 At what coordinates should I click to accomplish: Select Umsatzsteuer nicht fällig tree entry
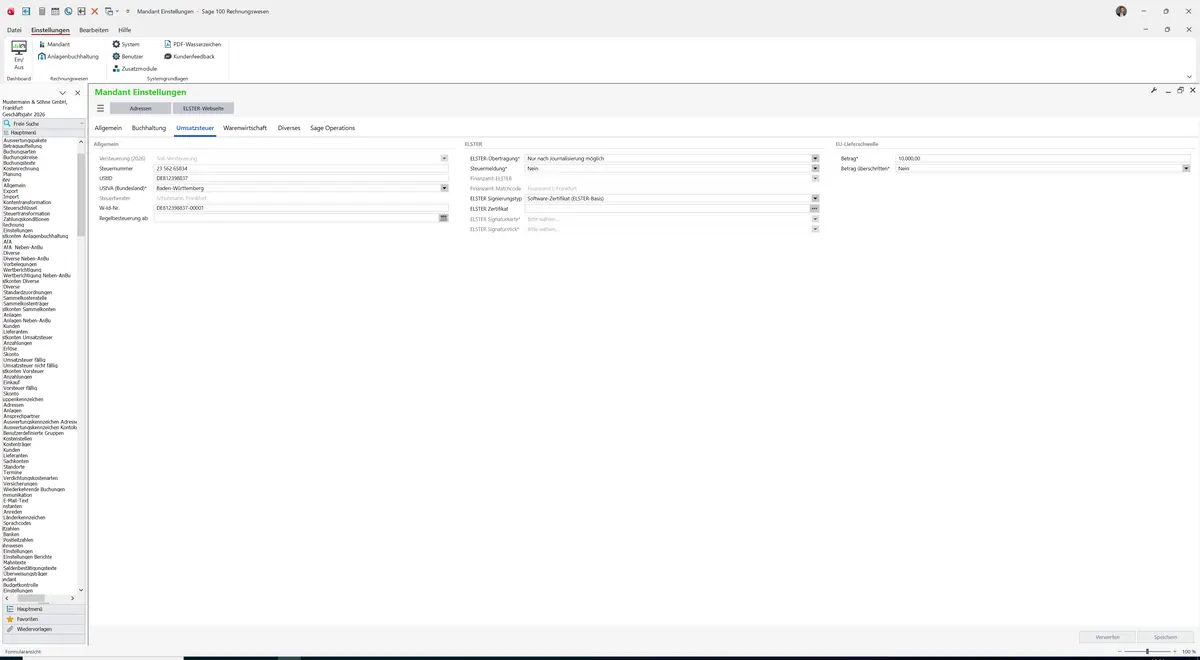click(31, 365)
